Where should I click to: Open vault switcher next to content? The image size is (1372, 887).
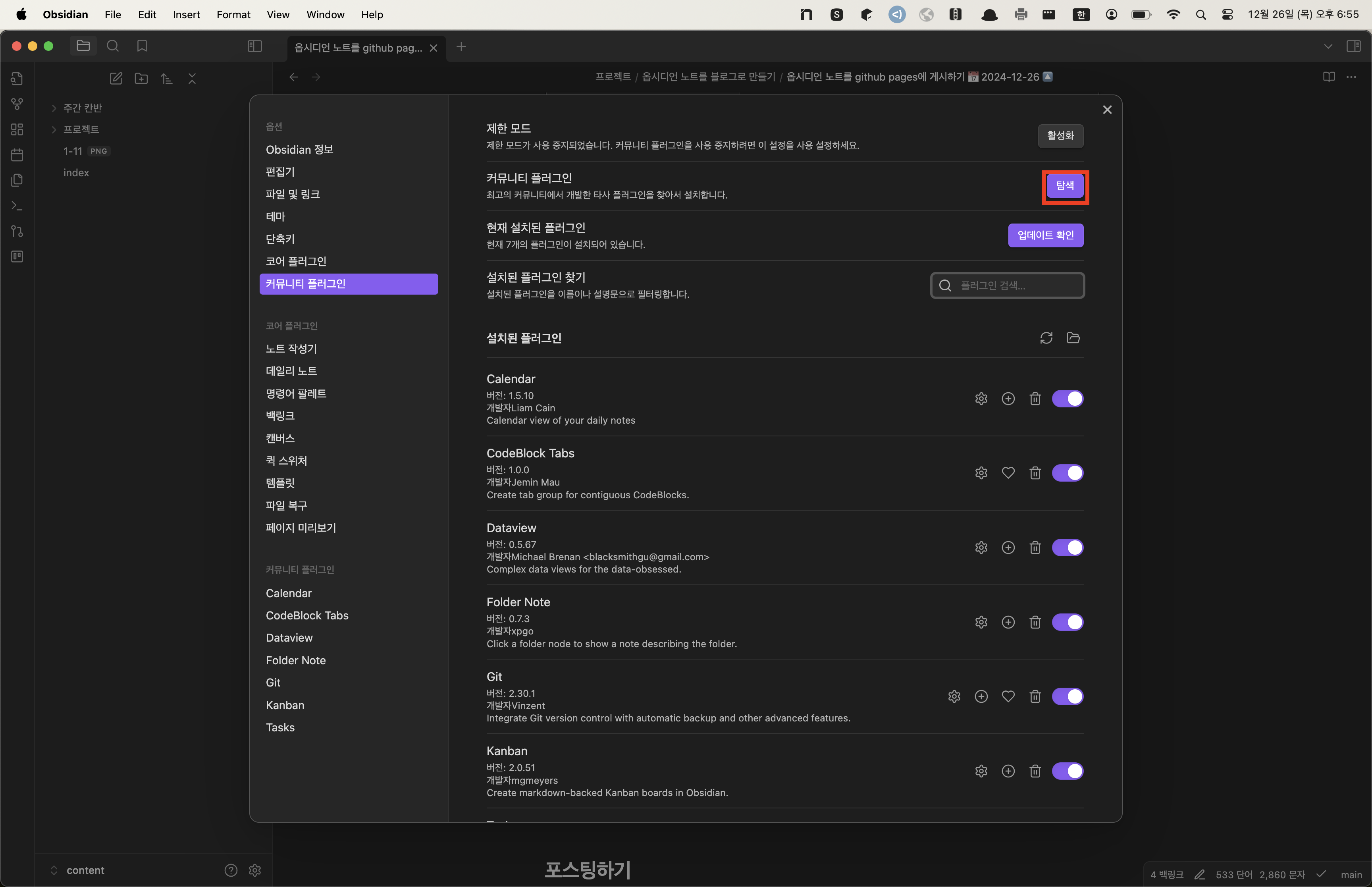point(54,870)
